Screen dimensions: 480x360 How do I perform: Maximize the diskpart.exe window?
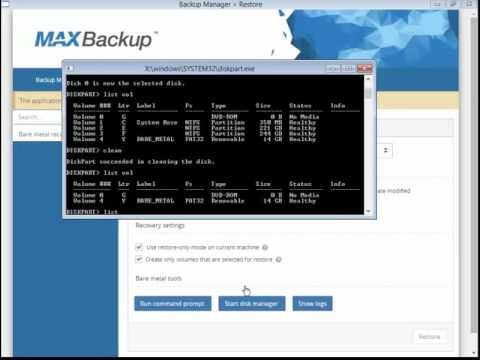(348, 68)
